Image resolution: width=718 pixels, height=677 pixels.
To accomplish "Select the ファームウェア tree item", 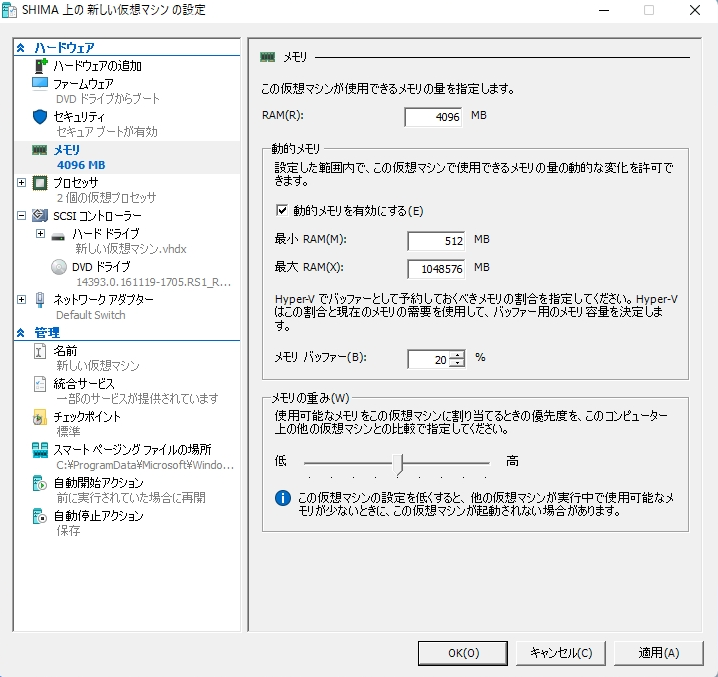I will coord(83,84).
